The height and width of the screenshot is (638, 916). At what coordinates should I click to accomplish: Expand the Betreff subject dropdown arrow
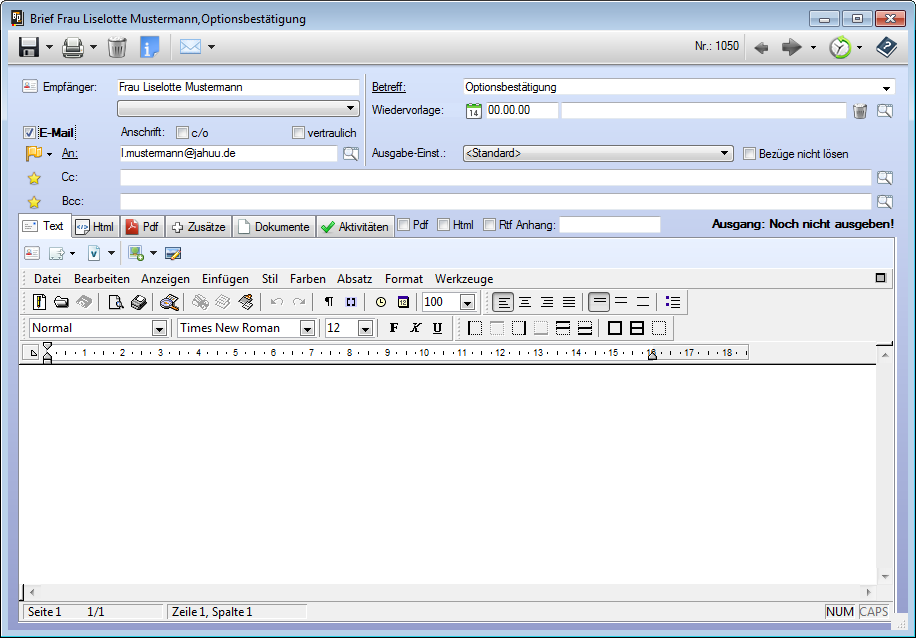click(x=886, y=88)
